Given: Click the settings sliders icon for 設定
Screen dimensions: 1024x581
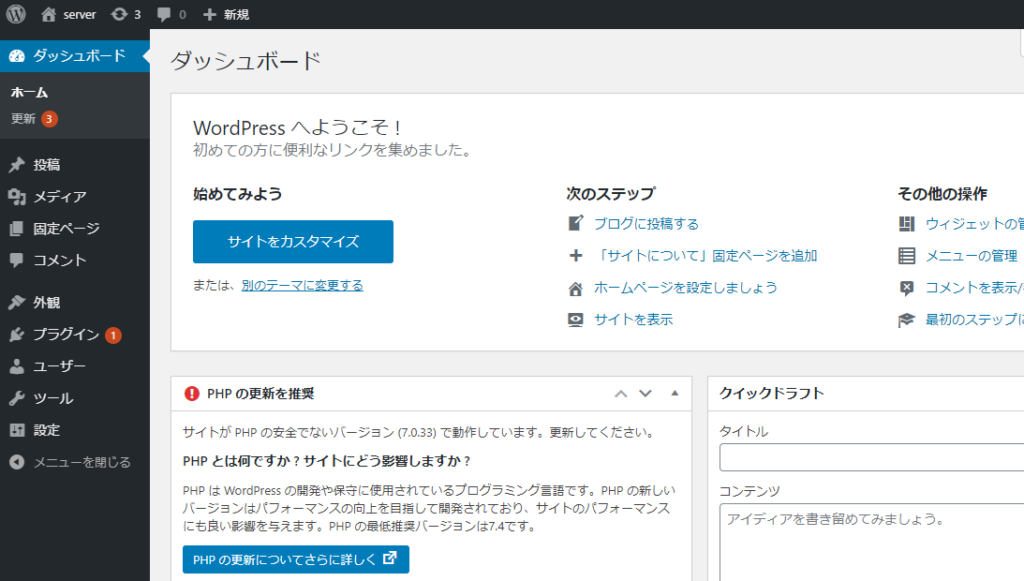Looking at the screenshot, I should [x=17, y=430].
